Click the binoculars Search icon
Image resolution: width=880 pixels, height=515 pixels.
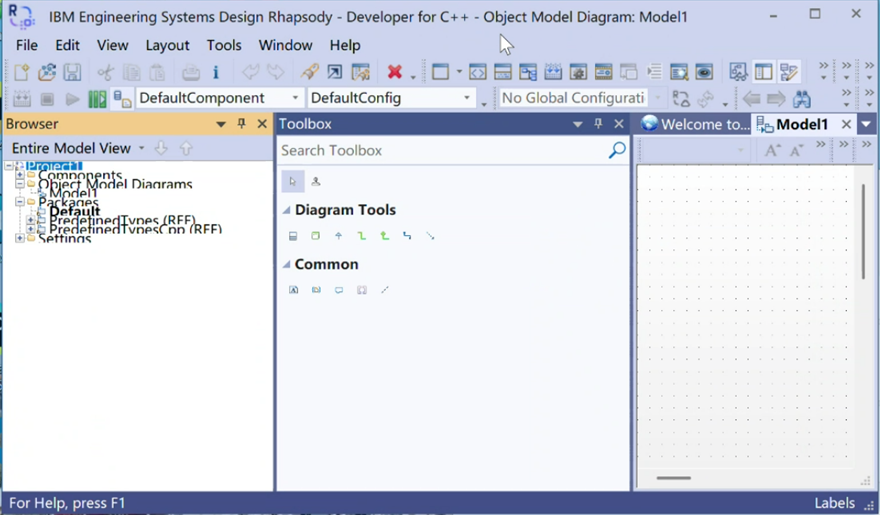(x=801, y=99)
